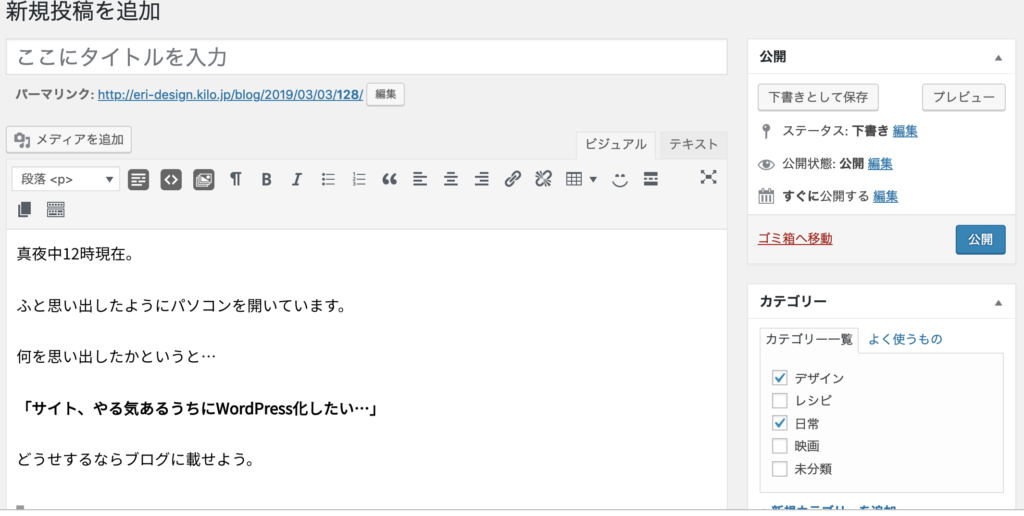Screen dimensions: 1024x516
Task: Insert a blockquote
Action: (x=389, y=179)
